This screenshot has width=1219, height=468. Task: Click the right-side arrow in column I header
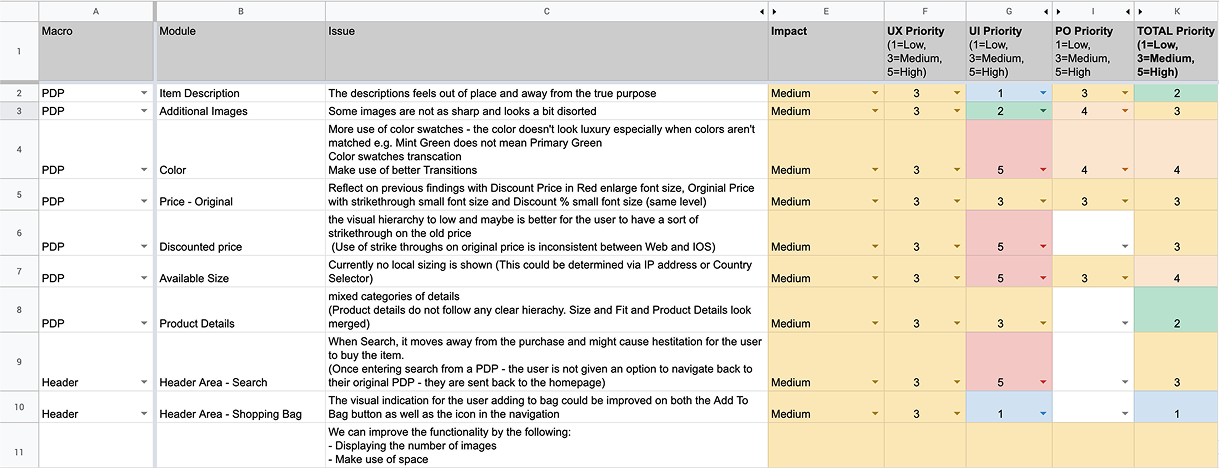[x=1127, y=11]
